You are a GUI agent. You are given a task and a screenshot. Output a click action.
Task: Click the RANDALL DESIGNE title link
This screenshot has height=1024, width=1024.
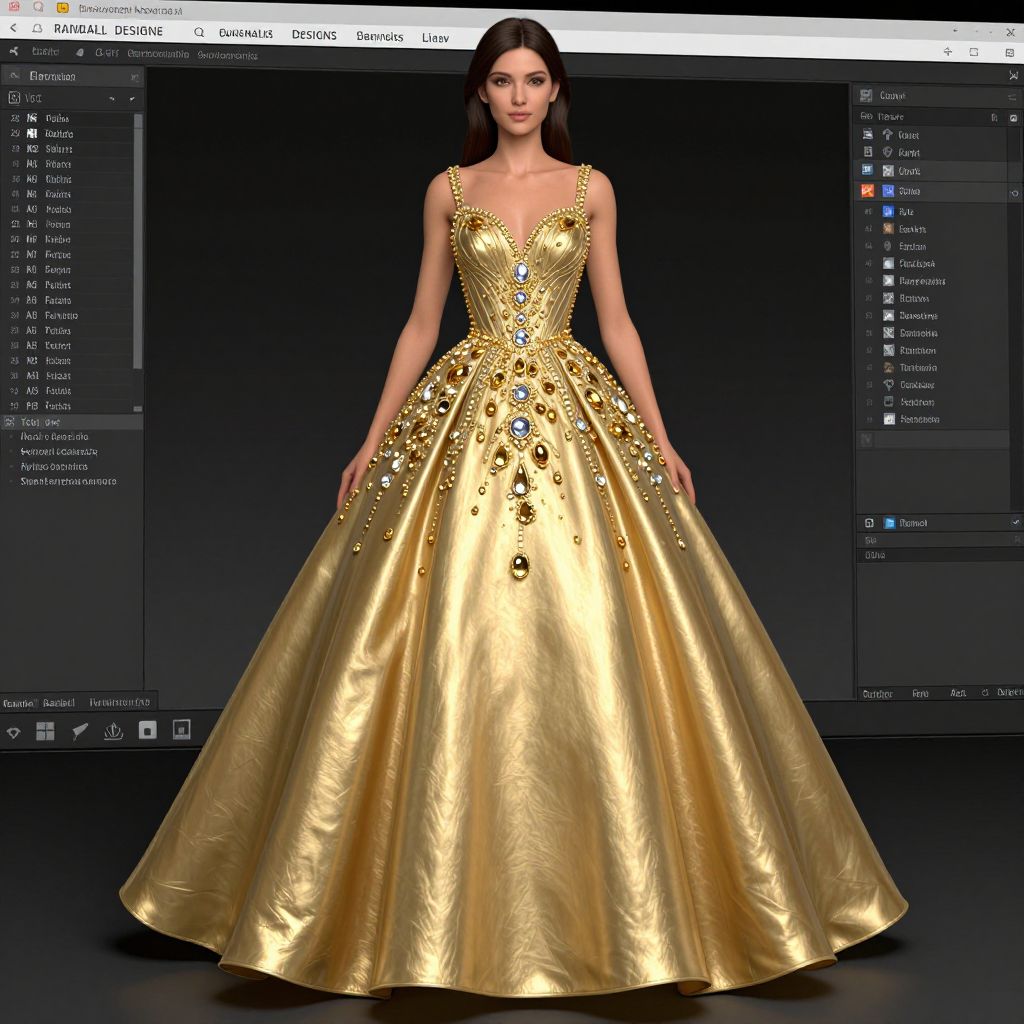pyautogui.click(x=108, y=30)
